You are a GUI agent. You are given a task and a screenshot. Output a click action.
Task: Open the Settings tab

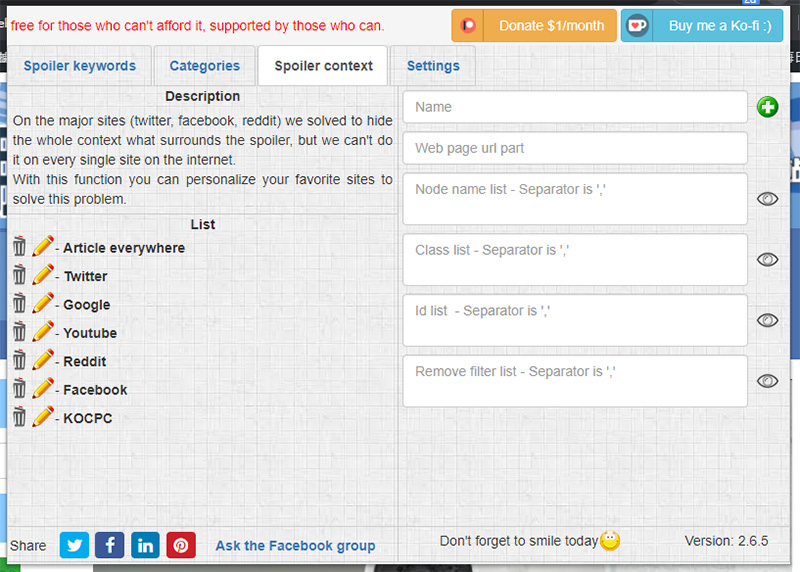pos(433,66)
